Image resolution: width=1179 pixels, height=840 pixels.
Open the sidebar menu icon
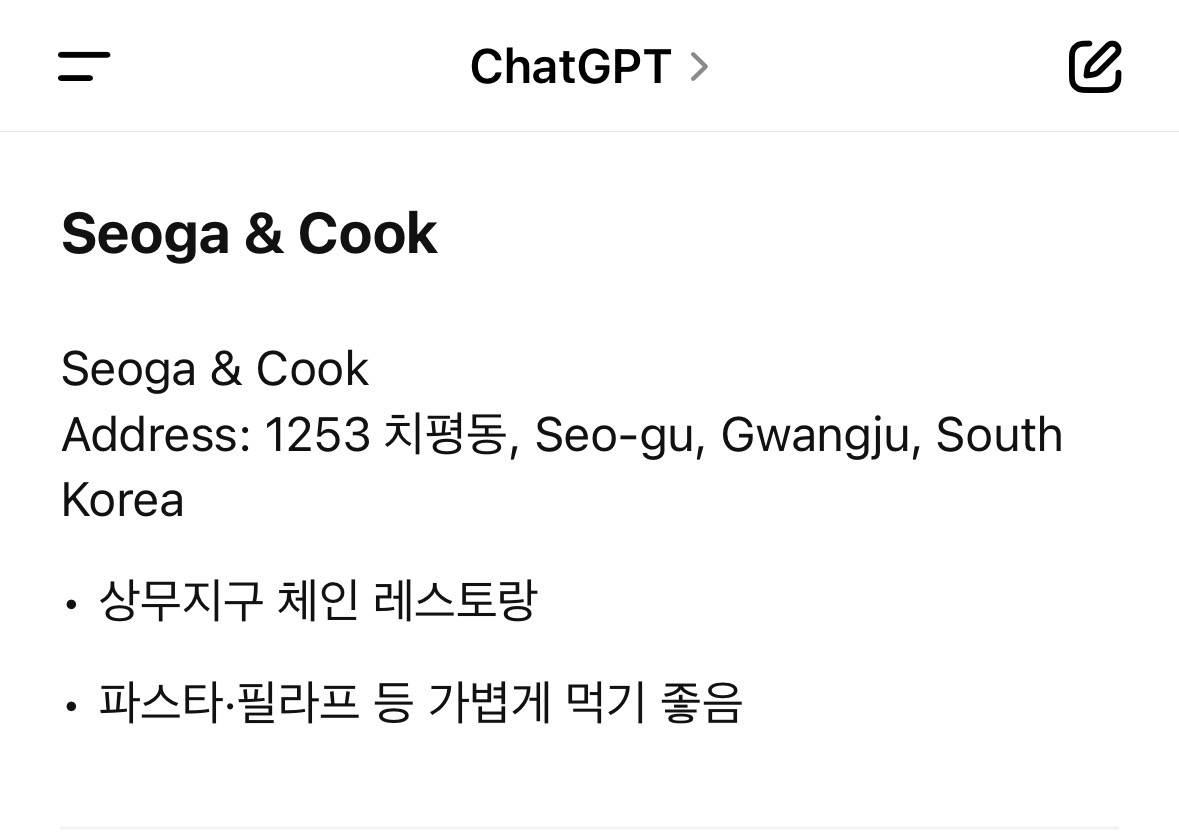click(x=84, y=67)
